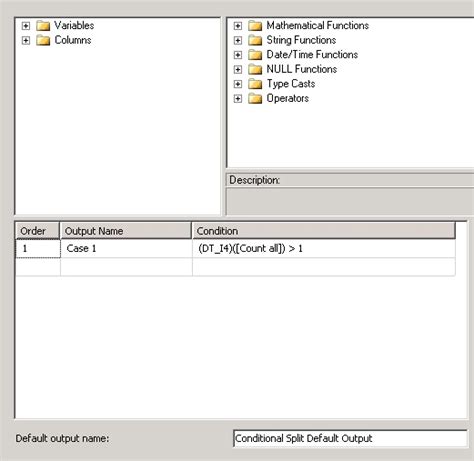The image size is (474, 461).
Task: Click the Variables folder icon
Action: pyautogui.click(x=43, y=26)
